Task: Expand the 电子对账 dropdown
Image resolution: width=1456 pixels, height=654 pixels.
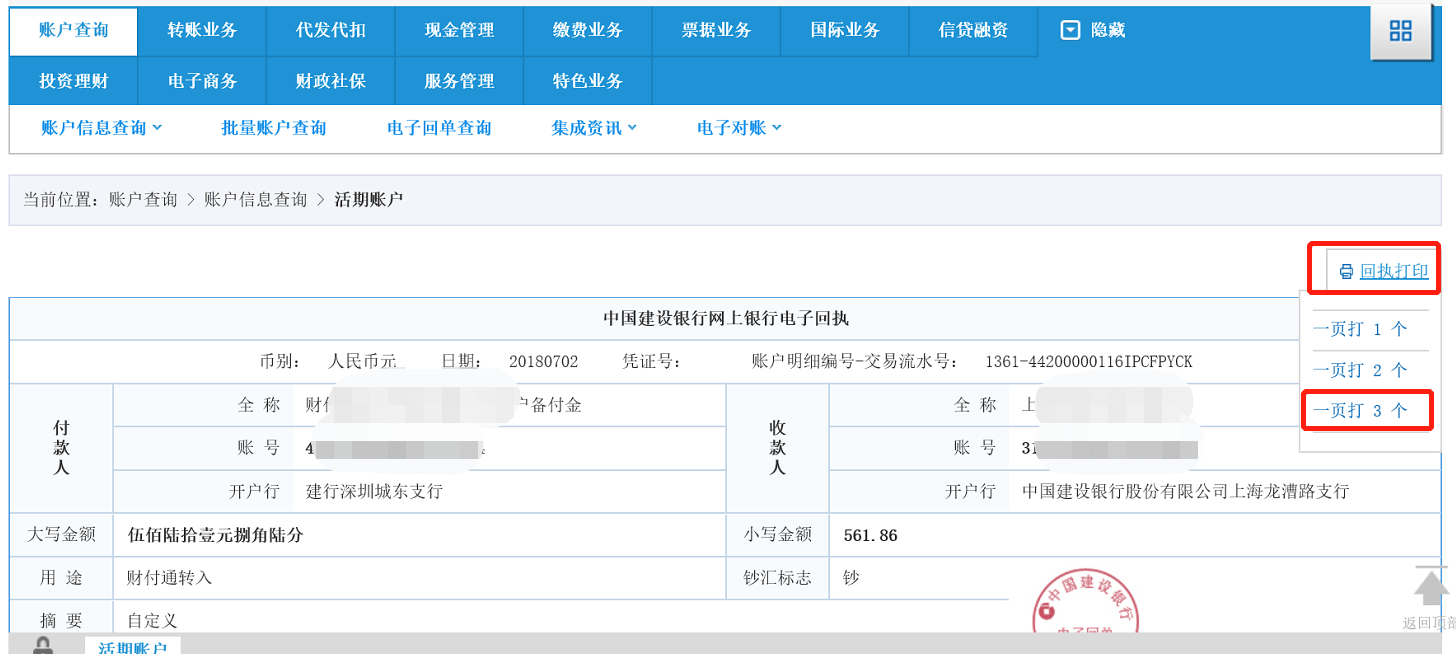Action: 739,128
